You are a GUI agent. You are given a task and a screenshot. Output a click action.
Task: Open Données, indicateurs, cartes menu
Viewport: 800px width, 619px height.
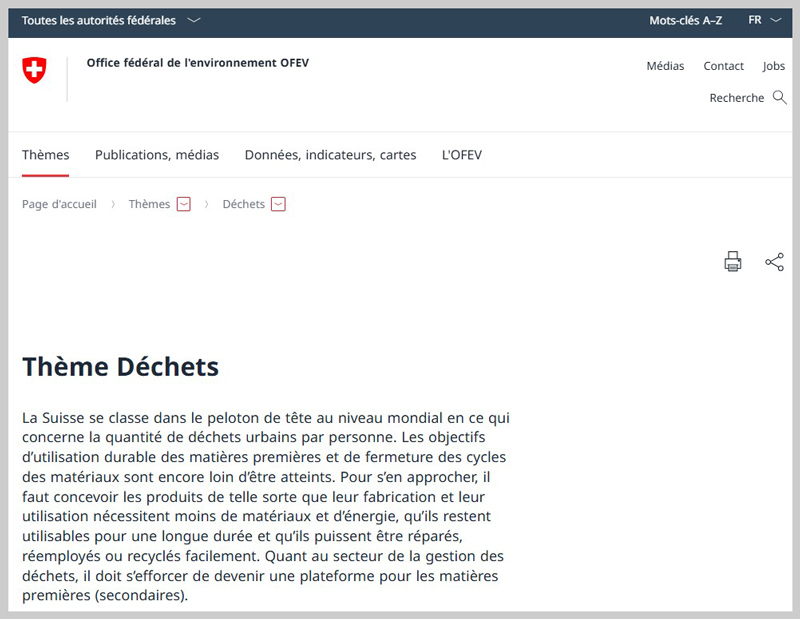(x=330, y=155)
